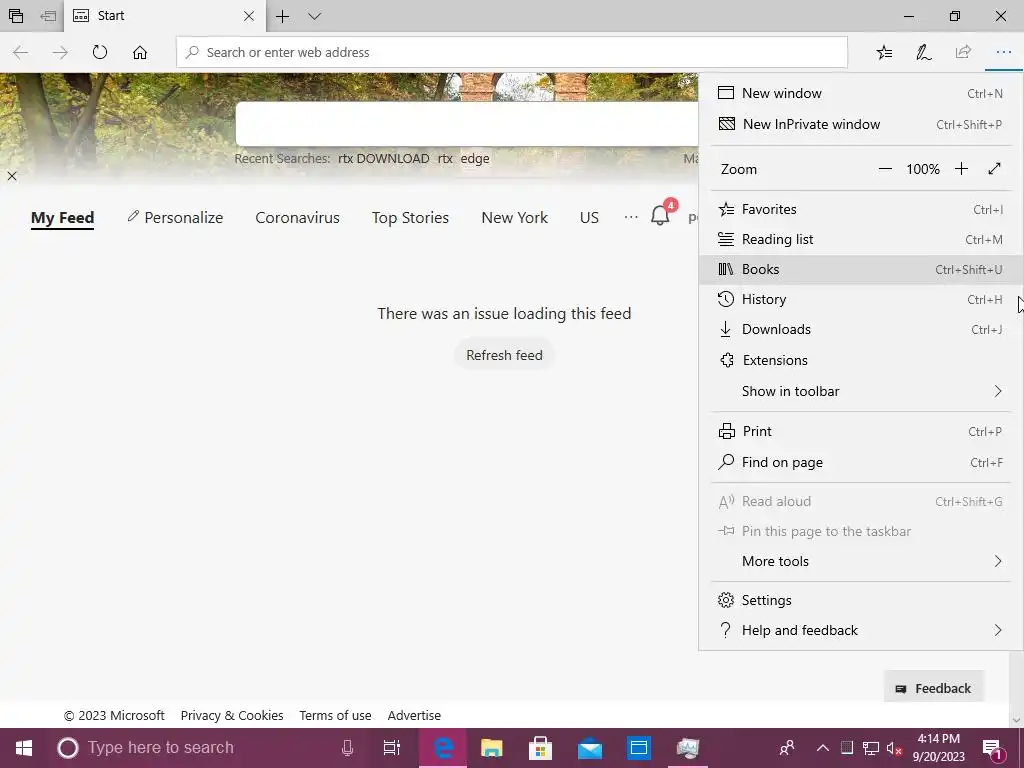The width and height of the screenshot is (1024, 768).
Task: Click the page search box
Action: pos(467,124)
